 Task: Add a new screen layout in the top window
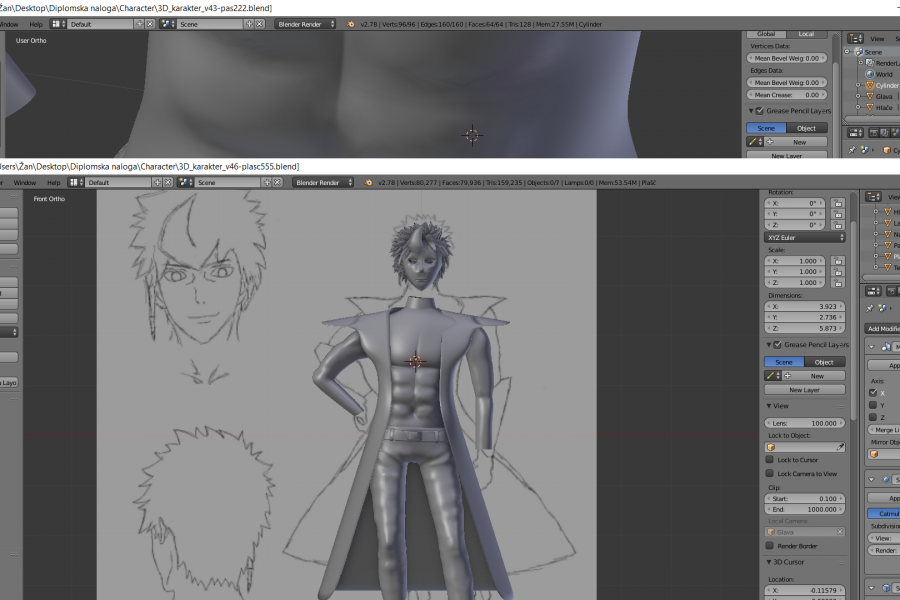[x=139, y=24]
